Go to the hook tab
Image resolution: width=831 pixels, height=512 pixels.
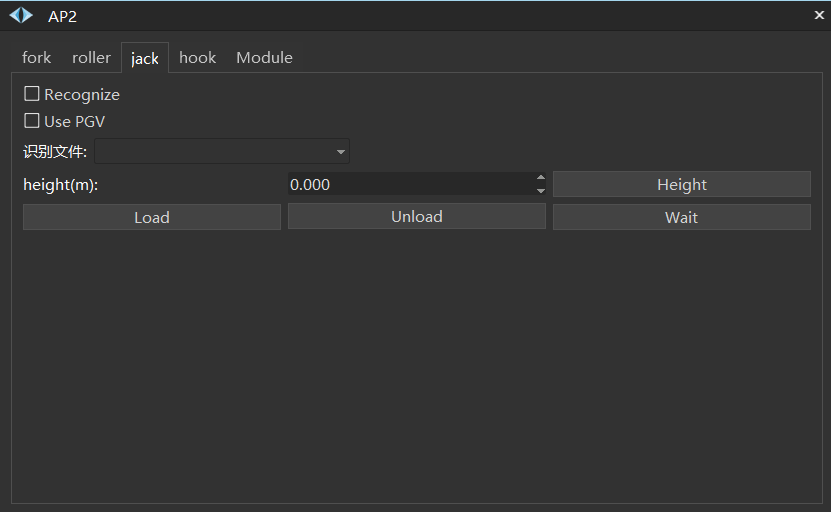coord(197,58)
